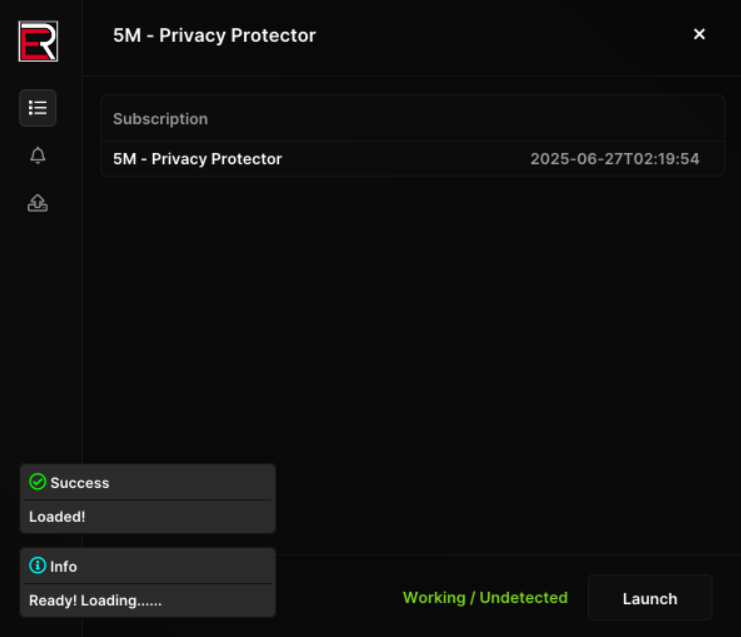Click the ER logo in the sidebar
This screenshot has height=637, width=741.
pos(38,42)
